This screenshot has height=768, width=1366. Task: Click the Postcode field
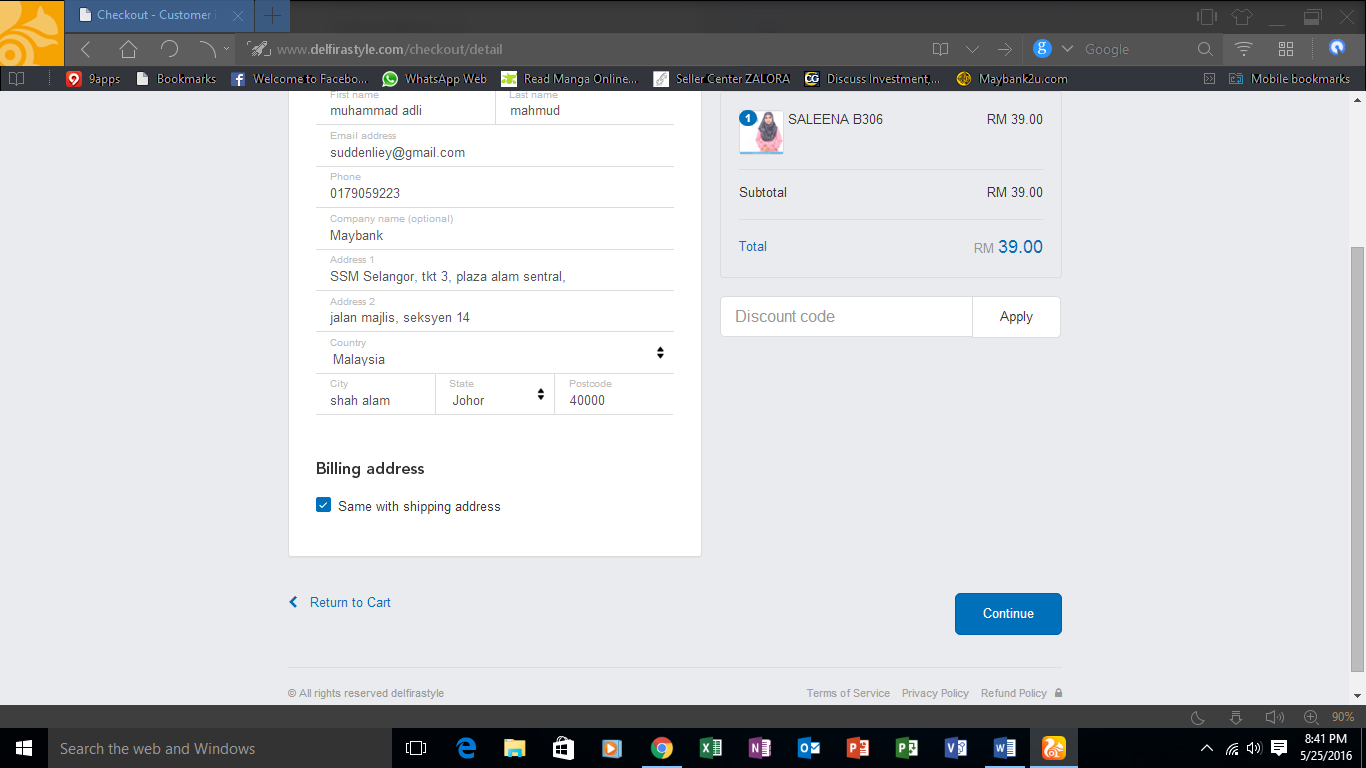point(614,394)
